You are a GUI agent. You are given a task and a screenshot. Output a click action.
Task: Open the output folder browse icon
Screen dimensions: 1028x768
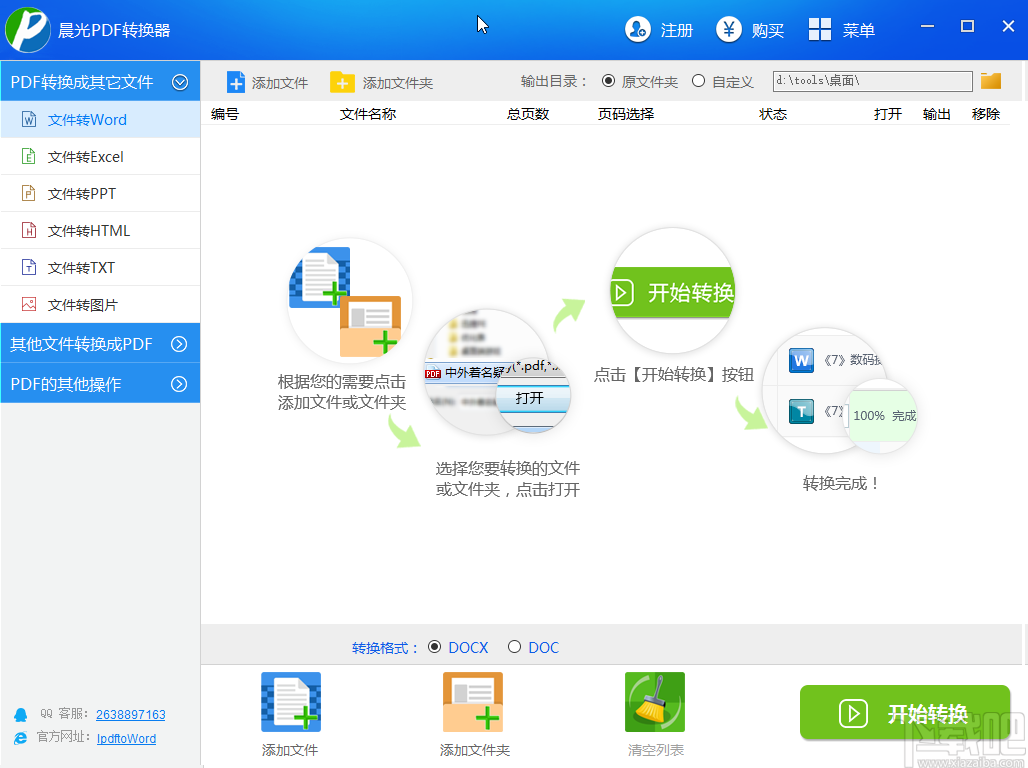pyautogui.click(x=990, y=80)
